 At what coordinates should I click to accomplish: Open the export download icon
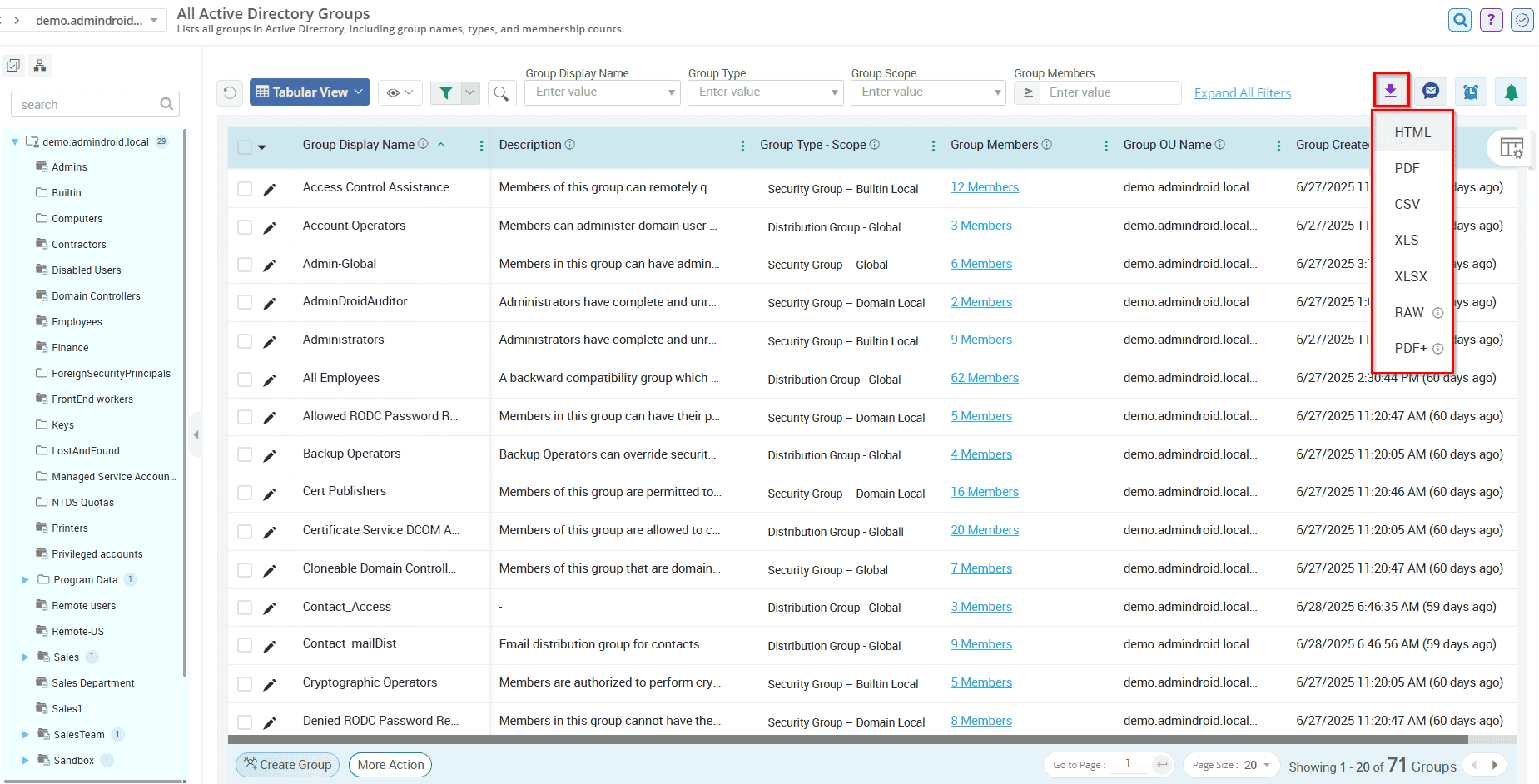click(x=1391, y=91)
